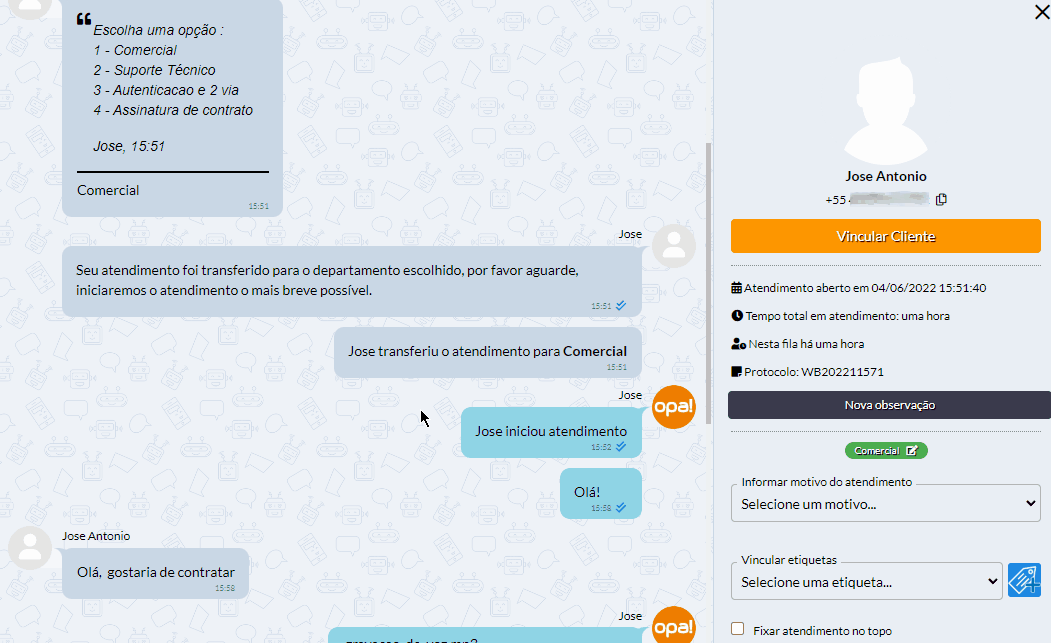Click the Jose transferiu o atendimento notice
Image resolution: width=1051 pixels, height=643 pixels.
pos(487,353)
